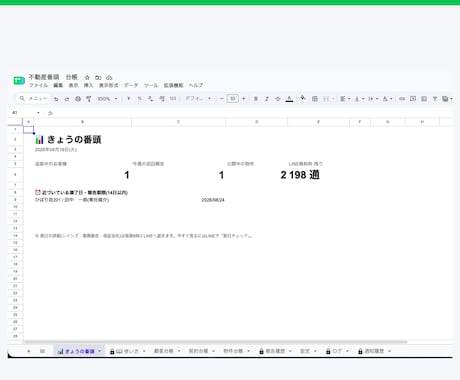Open the 123 number formats menu

tap(173, 99)
